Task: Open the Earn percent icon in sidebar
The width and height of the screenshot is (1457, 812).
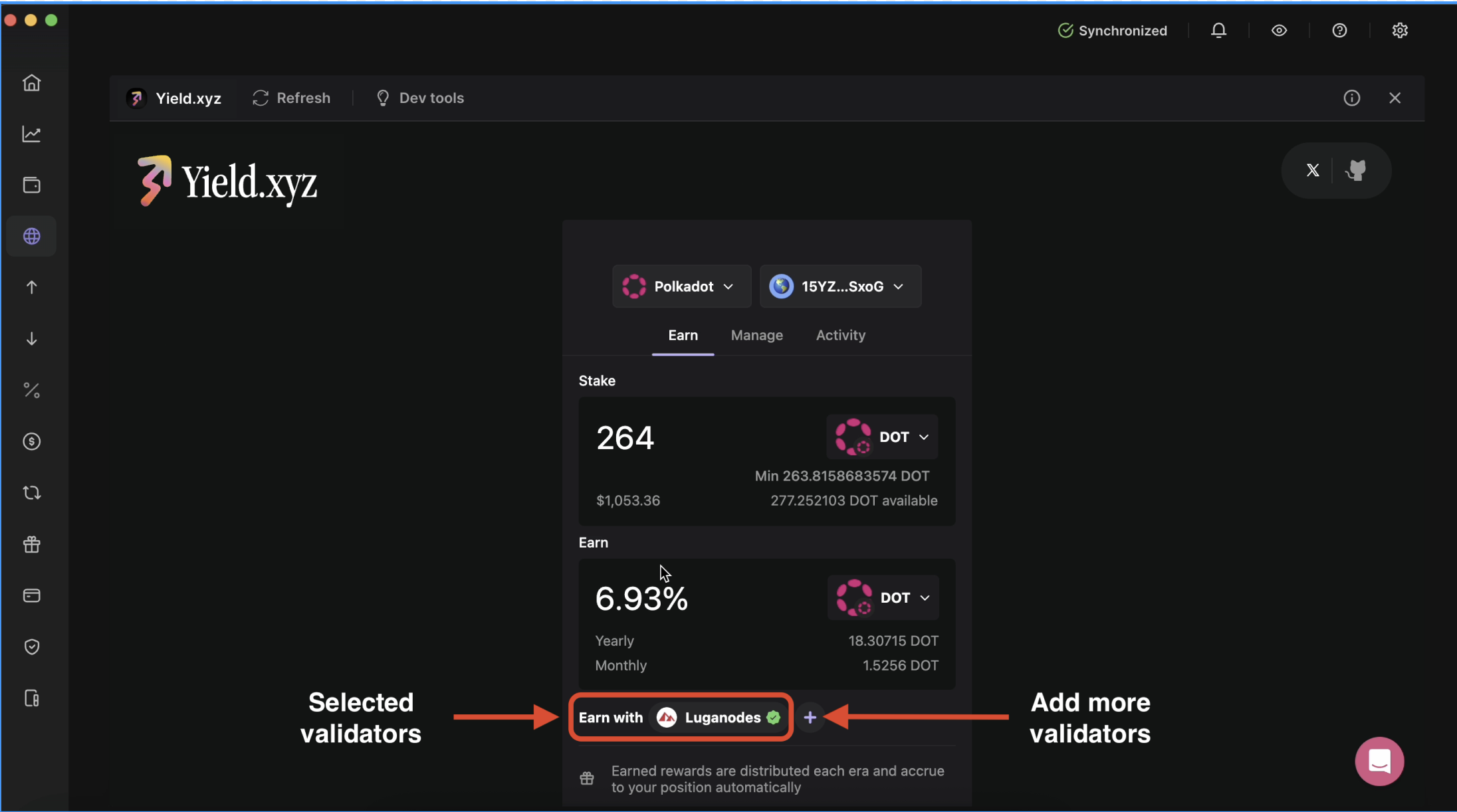Action: coord(31,391)
